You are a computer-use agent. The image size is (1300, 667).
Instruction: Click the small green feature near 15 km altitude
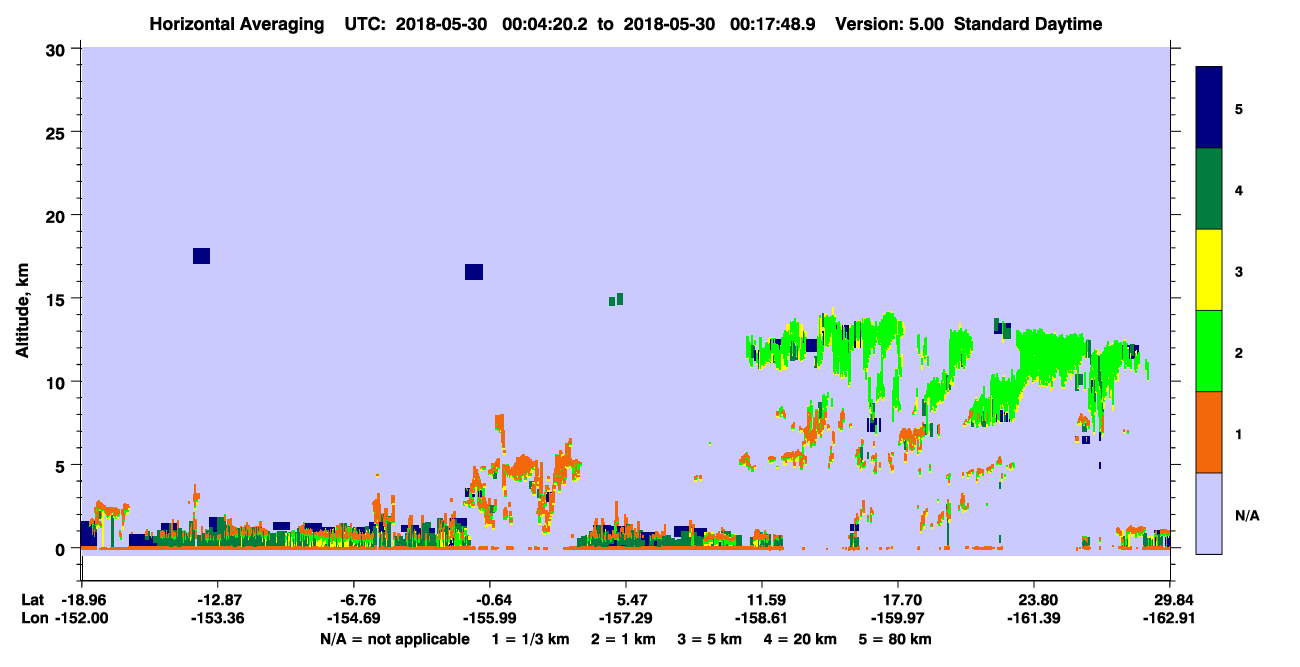(616, 300)
